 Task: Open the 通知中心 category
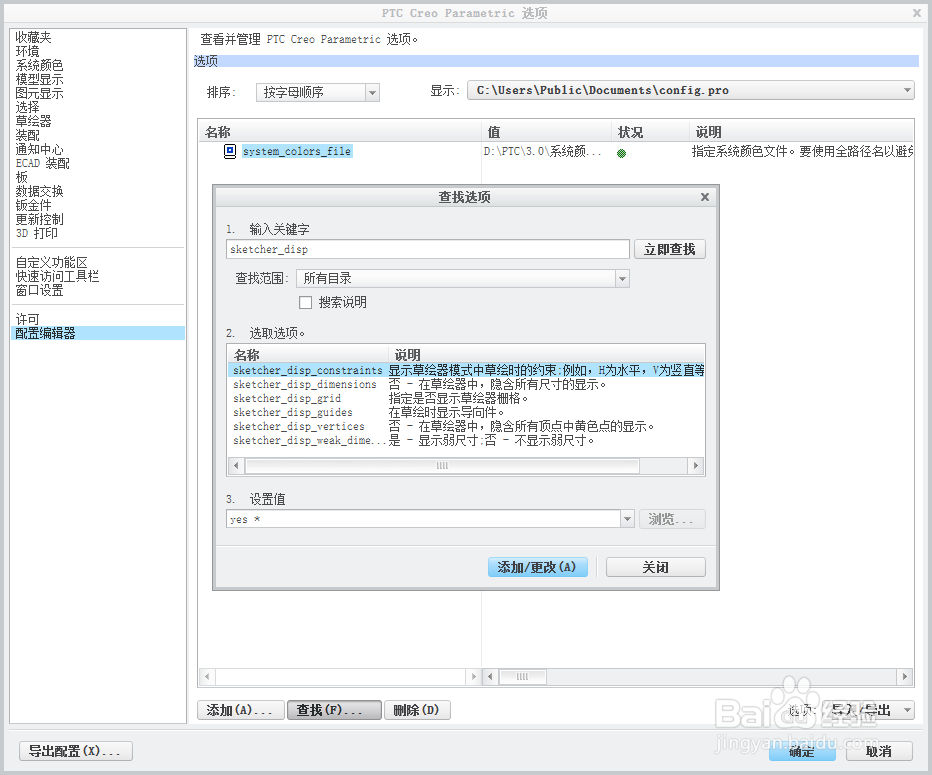pos(39,149)
